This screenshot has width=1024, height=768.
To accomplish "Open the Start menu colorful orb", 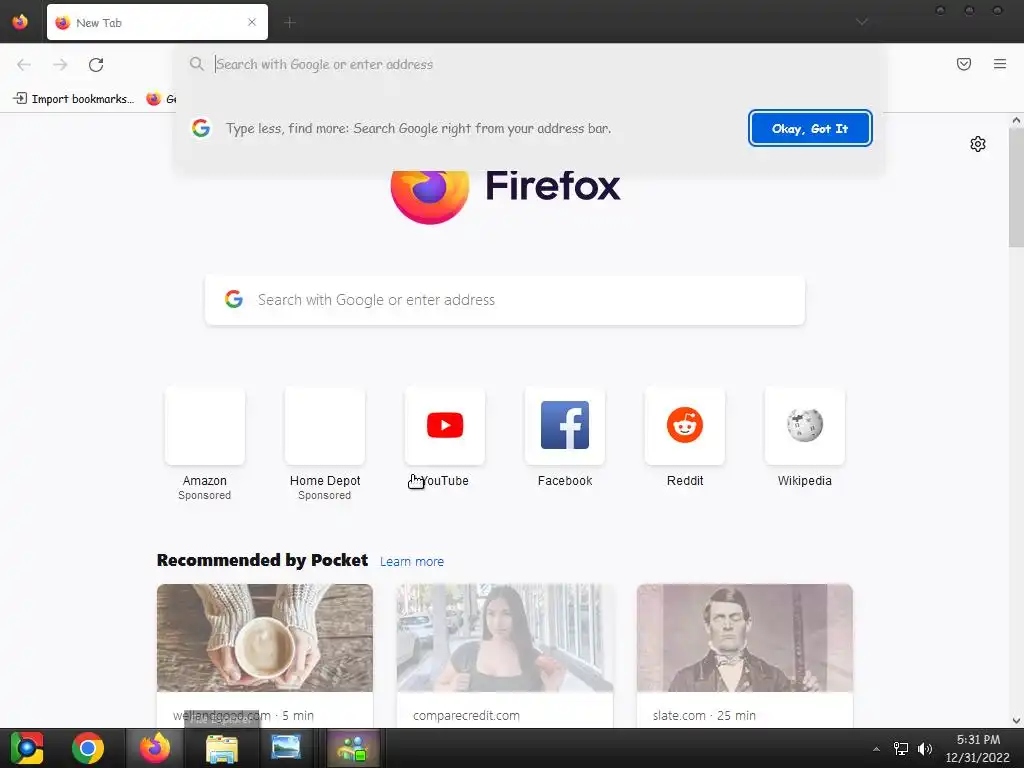I will [27, 748].
